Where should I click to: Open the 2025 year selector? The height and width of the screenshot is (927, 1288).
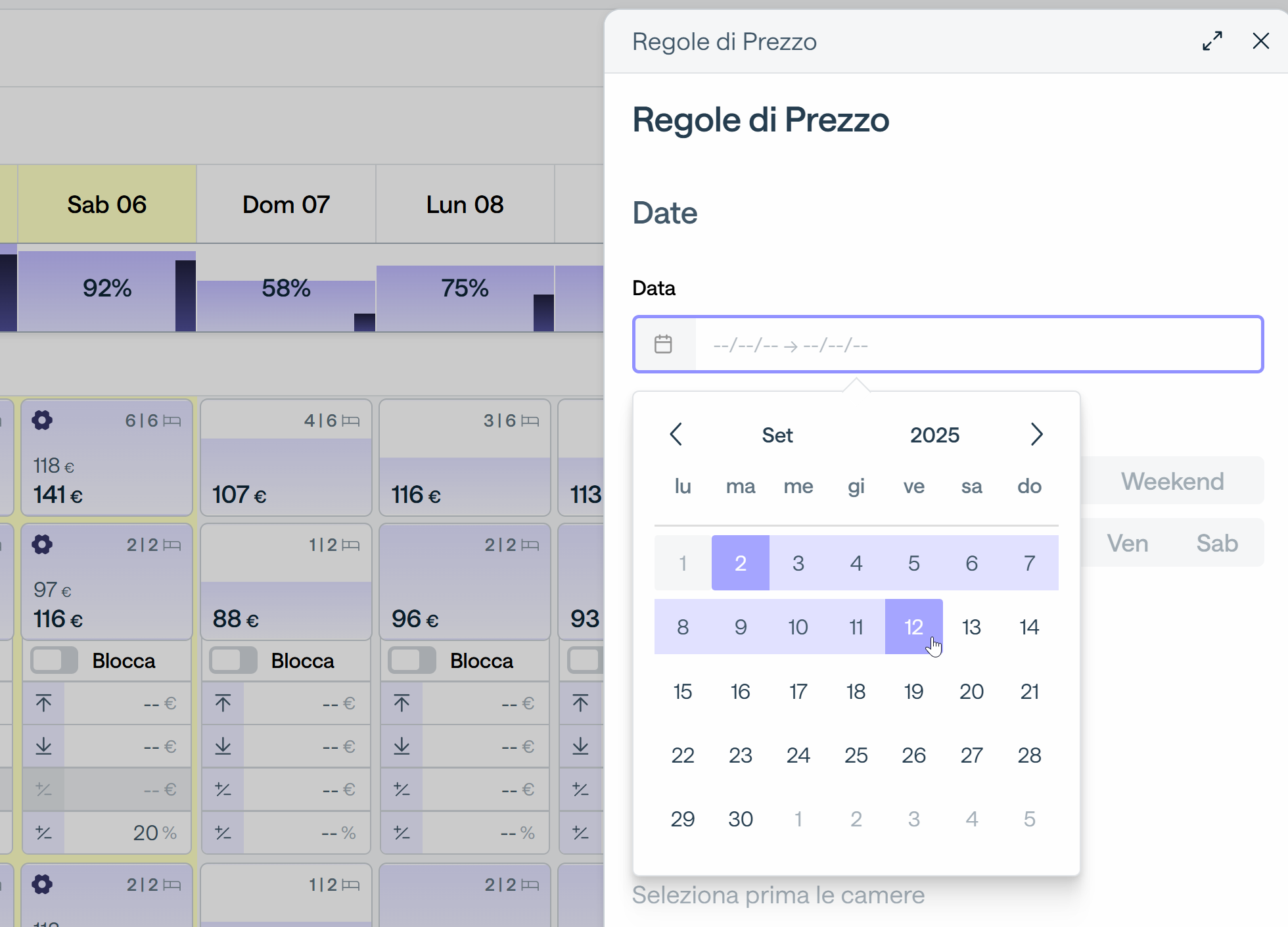(x=934, y=435)
